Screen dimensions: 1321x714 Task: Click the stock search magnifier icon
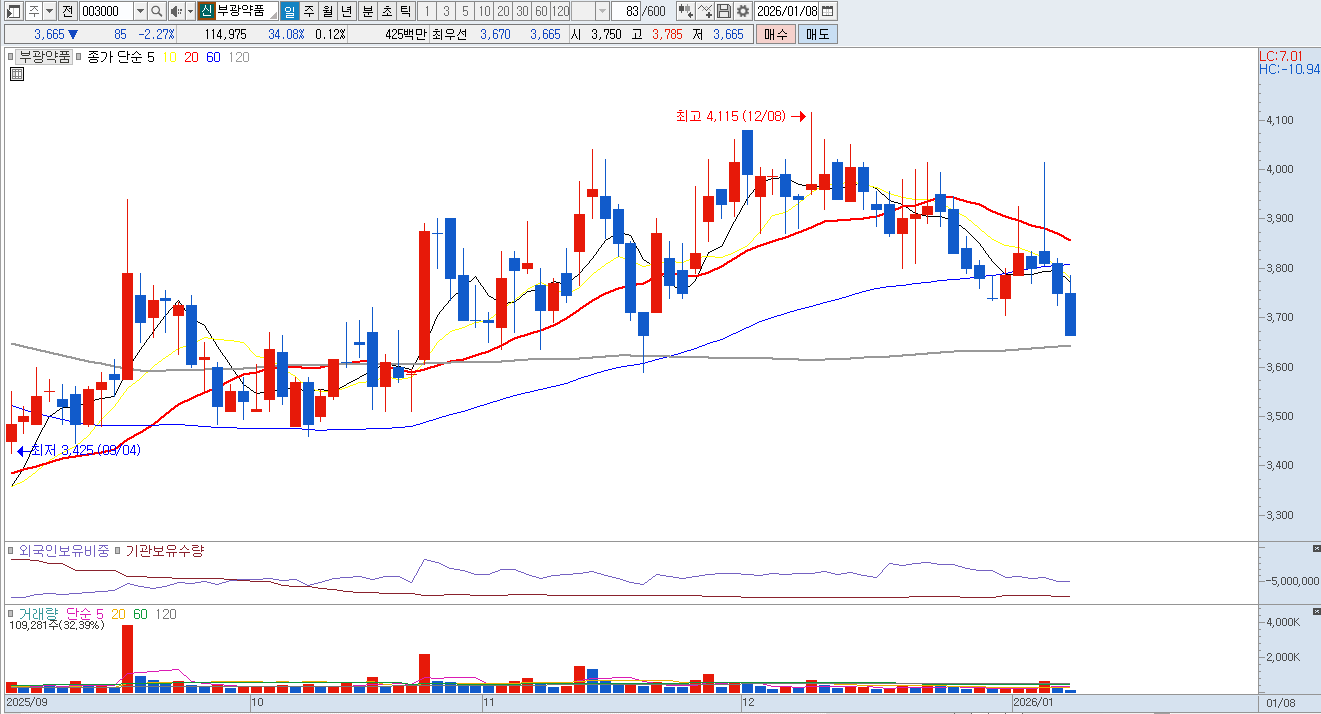[157, 11]
